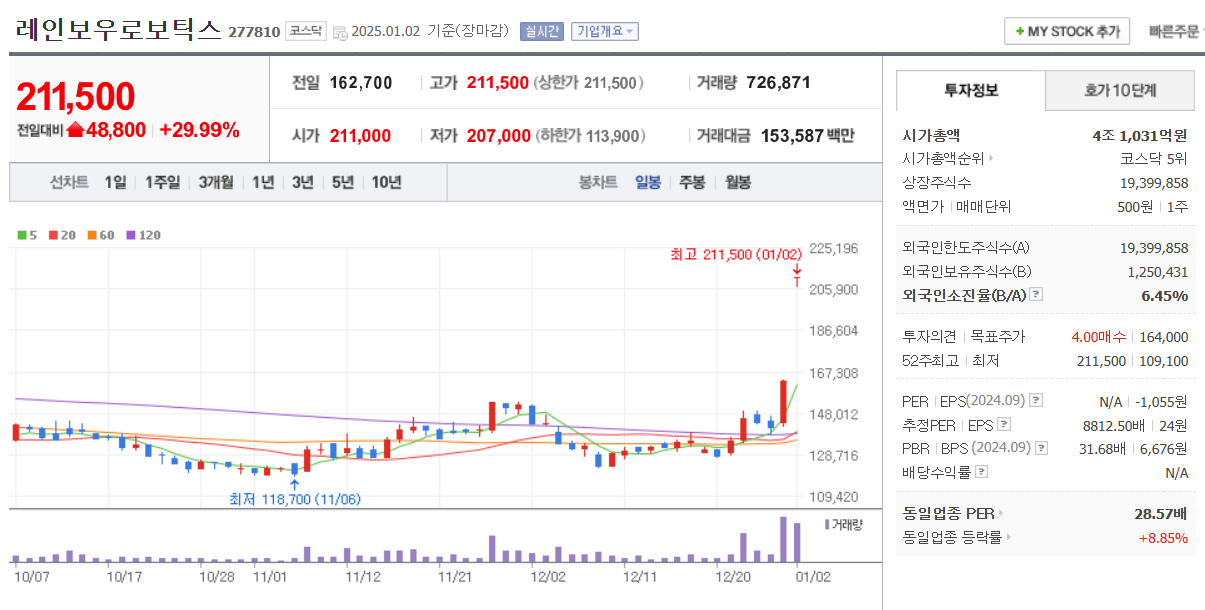Click 코스닥 5위 ranking value
This screenshot has width=1205, height=610.
[1154, 158]
